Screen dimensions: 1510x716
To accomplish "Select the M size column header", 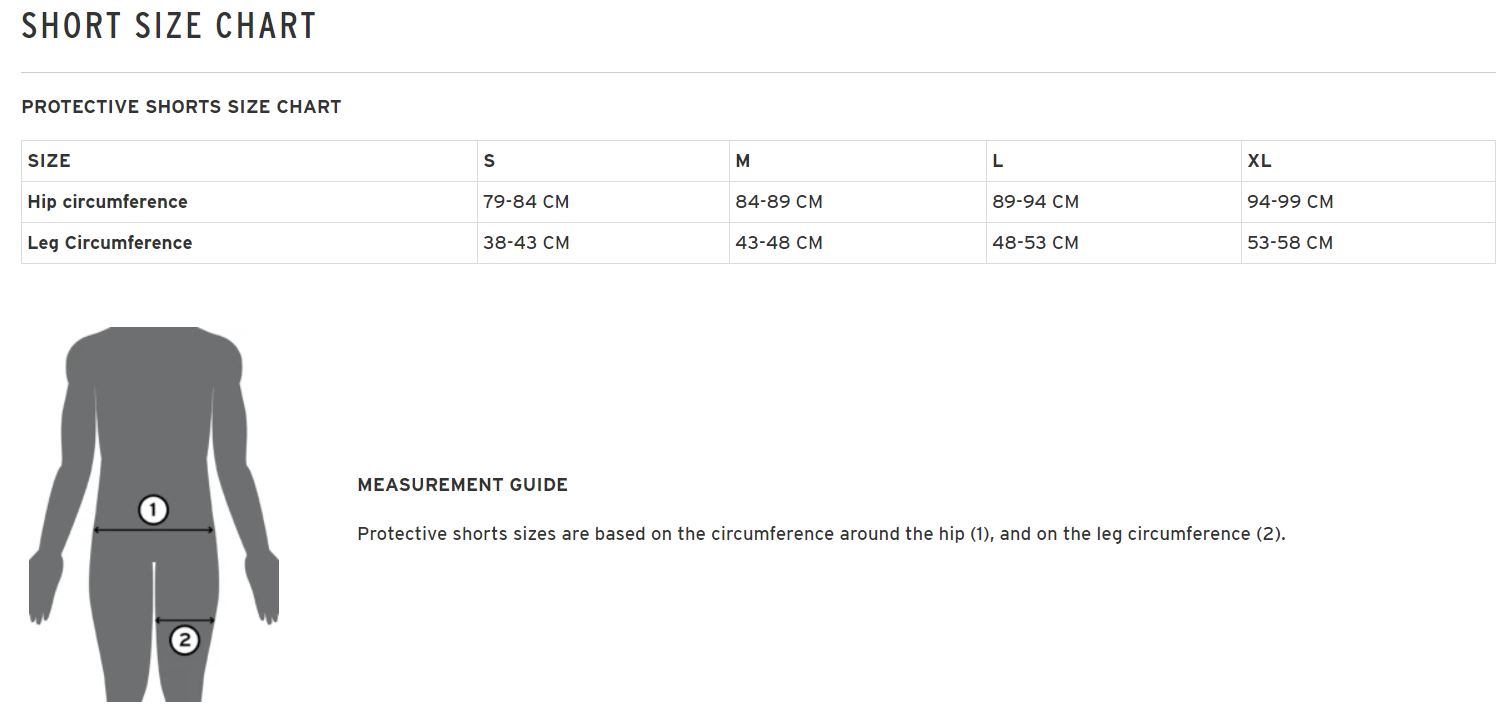I will [743, 161].
